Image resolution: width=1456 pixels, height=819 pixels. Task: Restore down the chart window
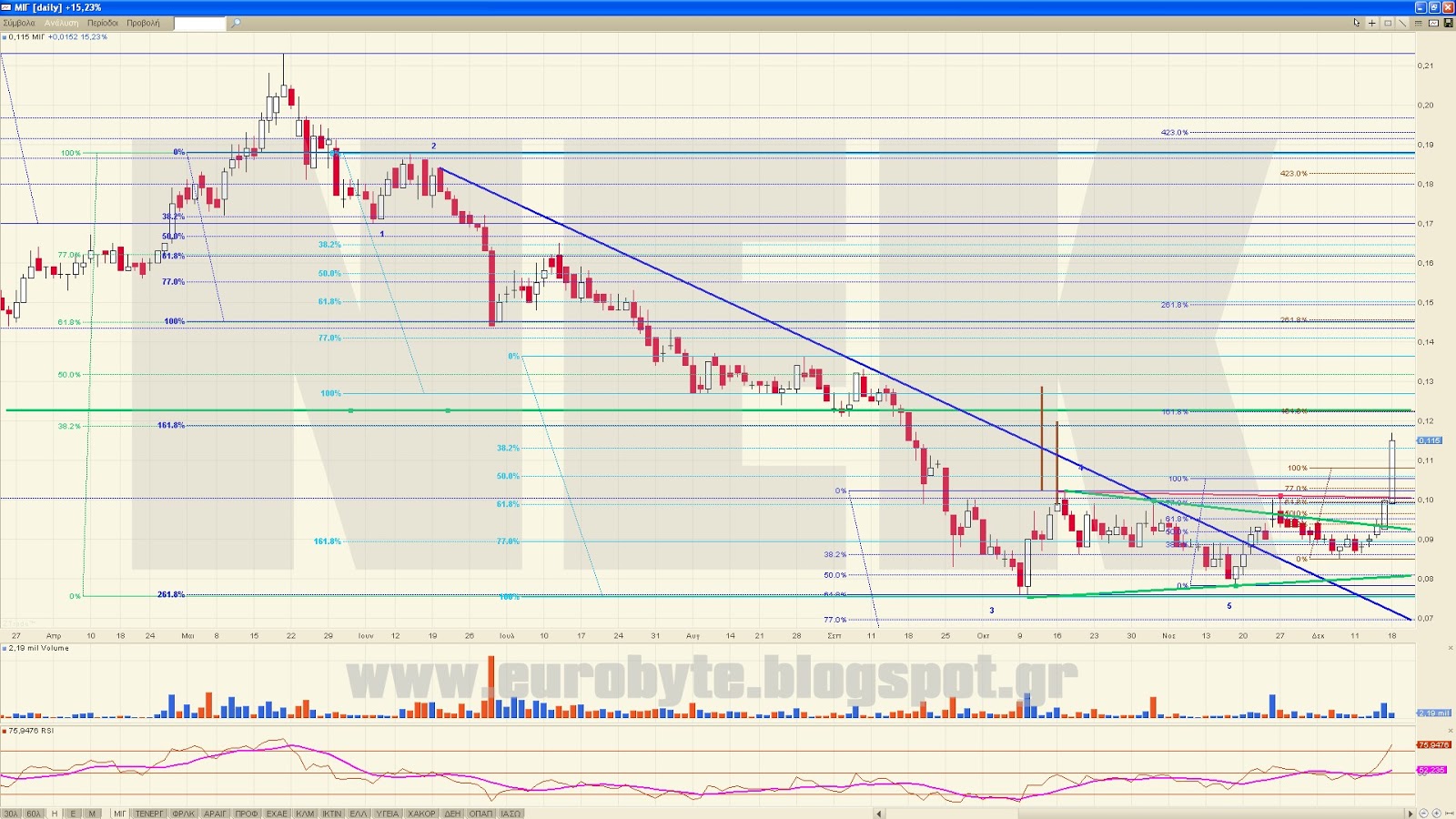(1434, 7)
